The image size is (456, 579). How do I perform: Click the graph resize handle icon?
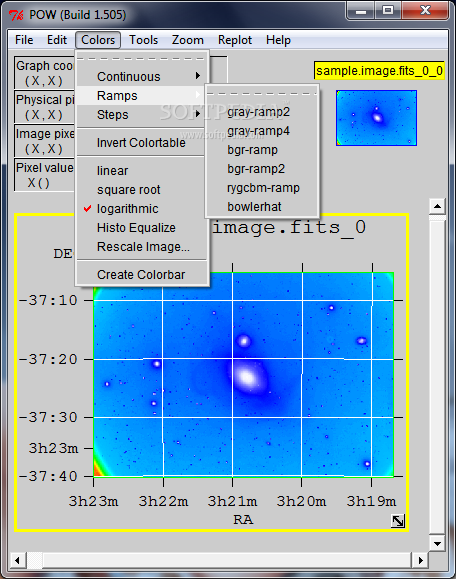(398, 521)
